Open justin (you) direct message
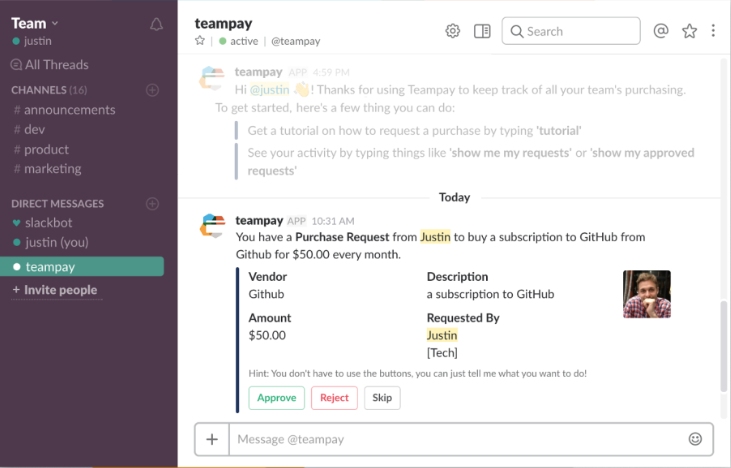Viewport: 731px width, 468px height. [x=50, y=242]
